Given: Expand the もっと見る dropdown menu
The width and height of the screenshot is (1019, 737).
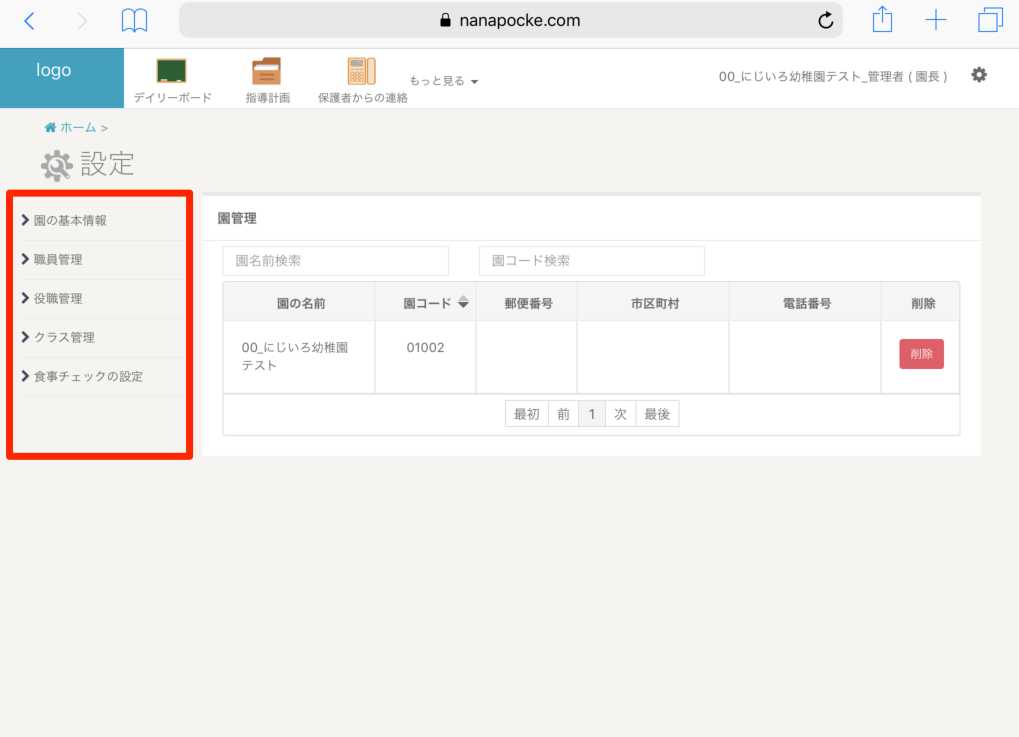Looking at the screenshot, I should tap(443, 81).
